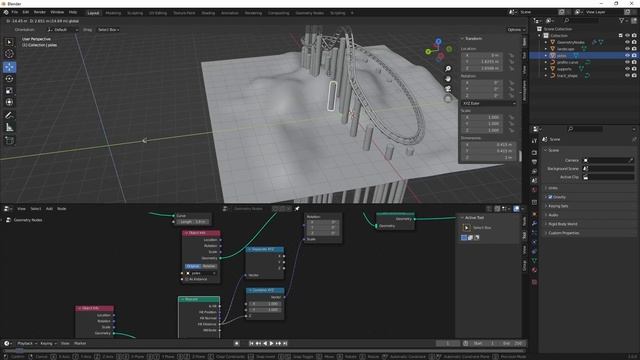Open the File menu
Viewport: 640px width, 360px height.
pos(15,13)
